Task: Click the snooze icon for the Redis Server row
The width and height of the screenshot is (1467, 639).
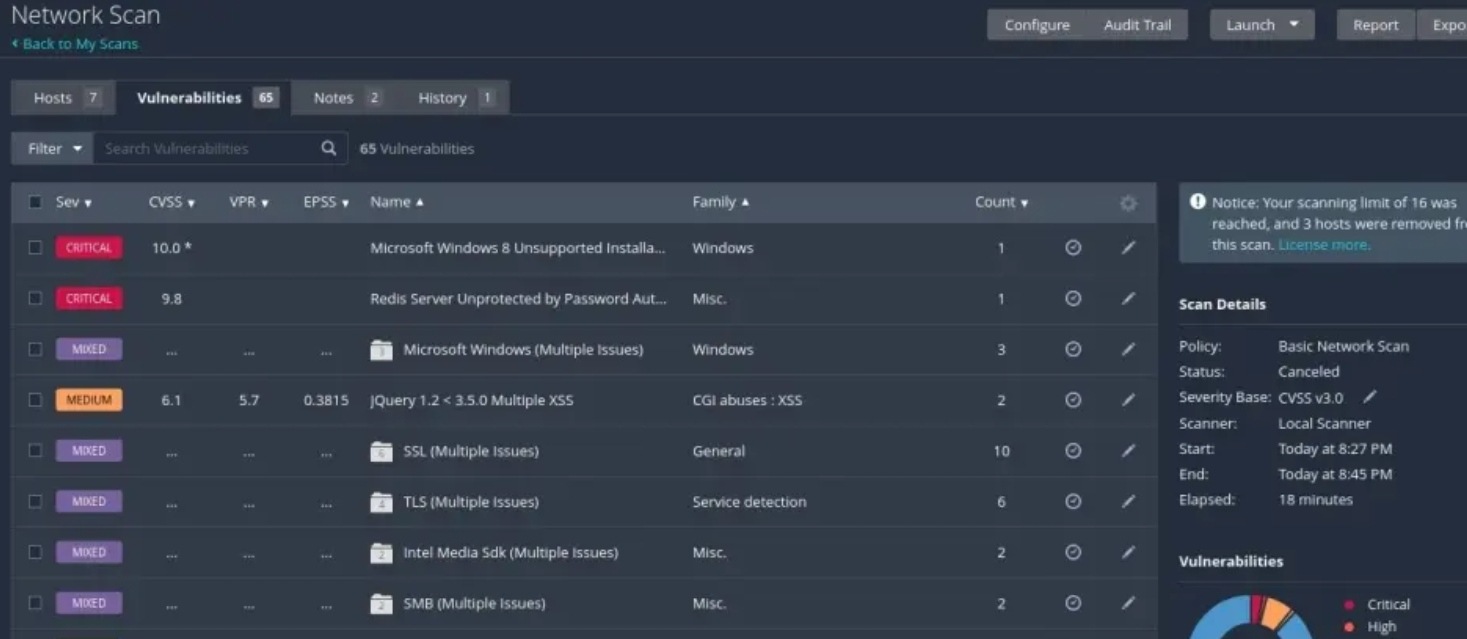Action: (1073, 298)
